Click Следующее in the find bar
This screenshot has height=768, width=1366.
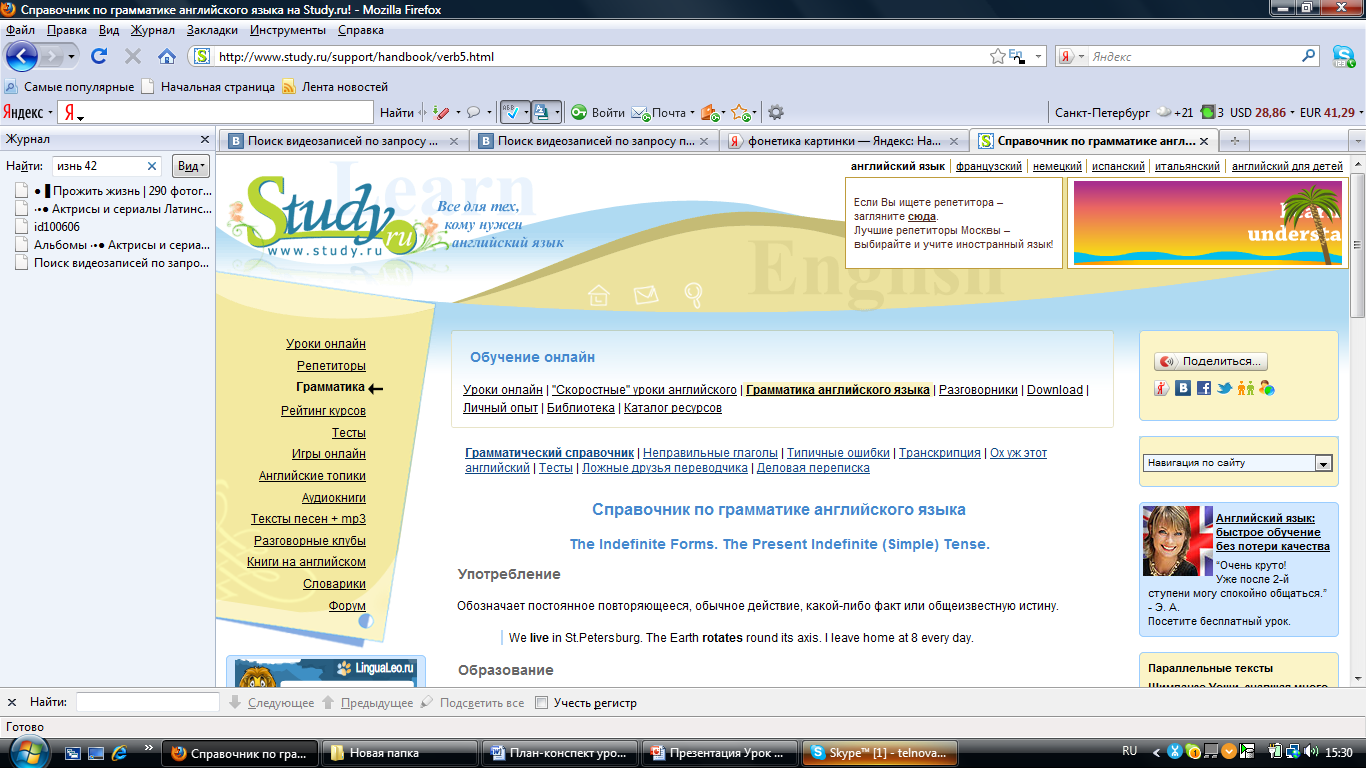click(272, 703)
